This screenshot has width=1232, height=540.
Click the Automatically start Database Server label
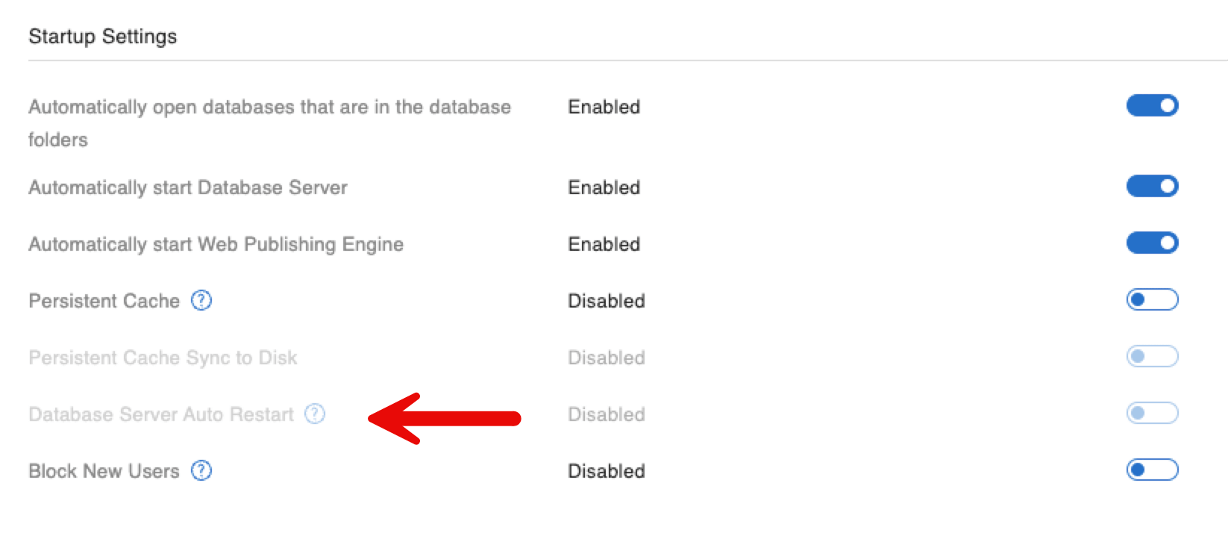[188, 187]
